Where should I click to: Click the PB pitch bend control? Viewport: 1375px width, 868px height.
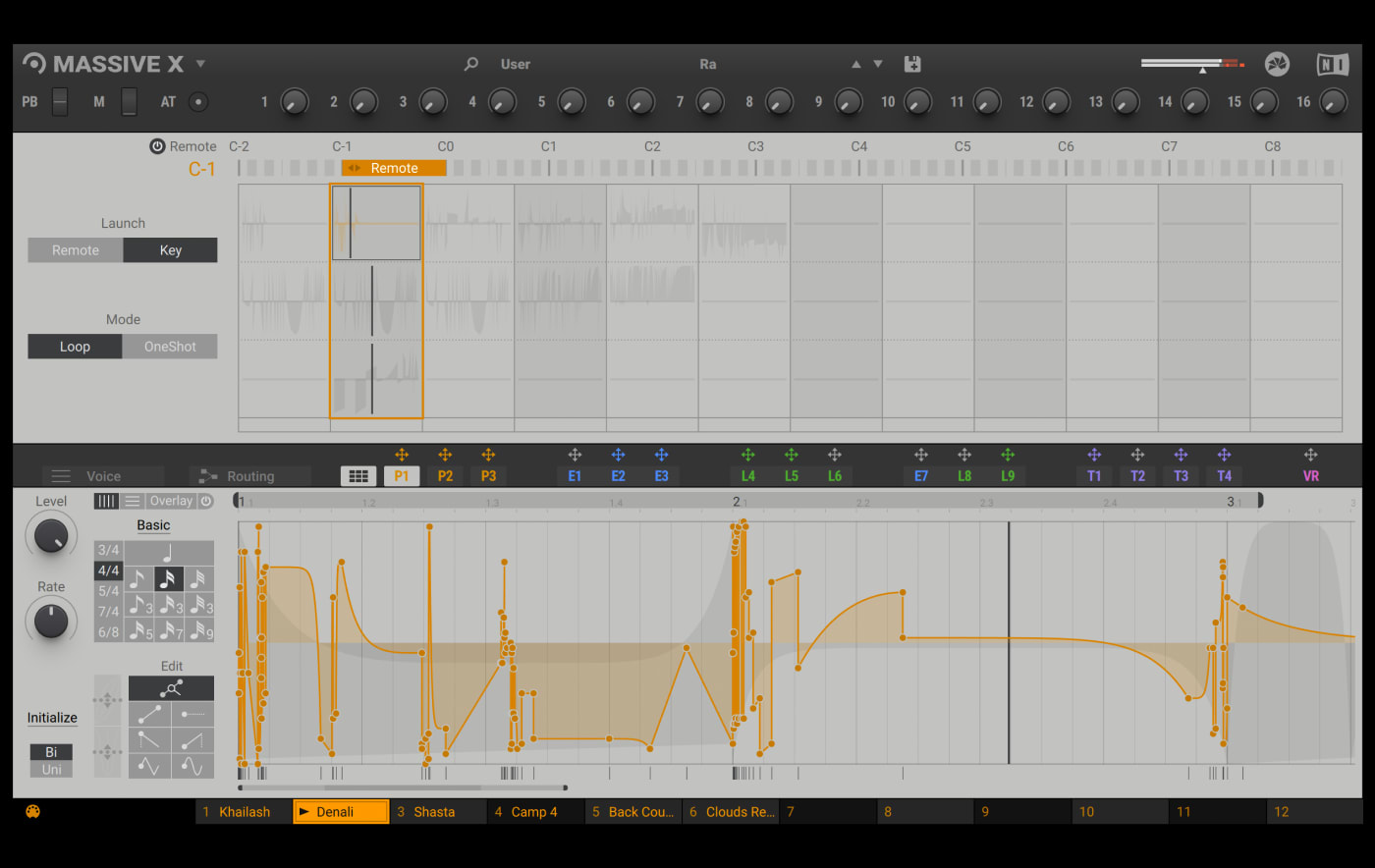[x=60, y=101]
